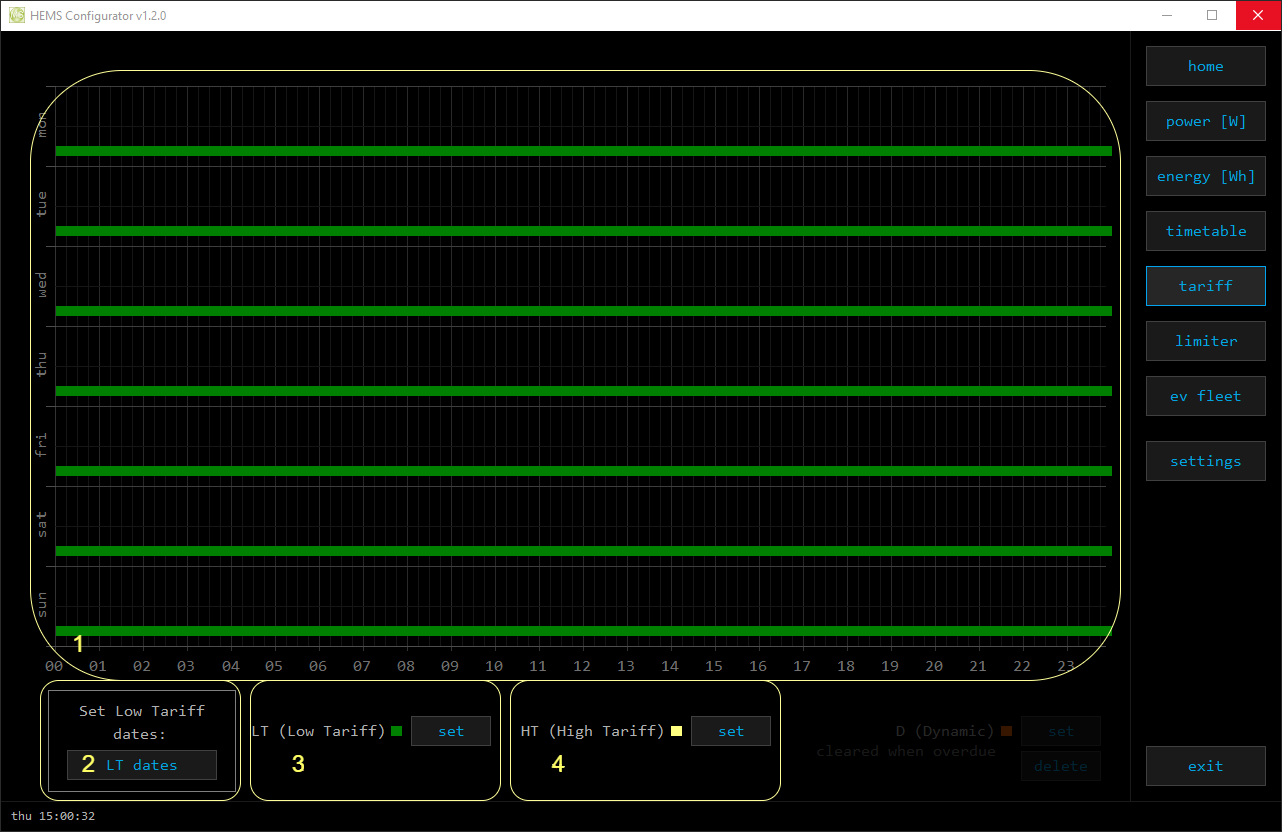The width and height of the screenshot is (1284, 833).
Task: Open the limiter page
Action: [1205, 341]
